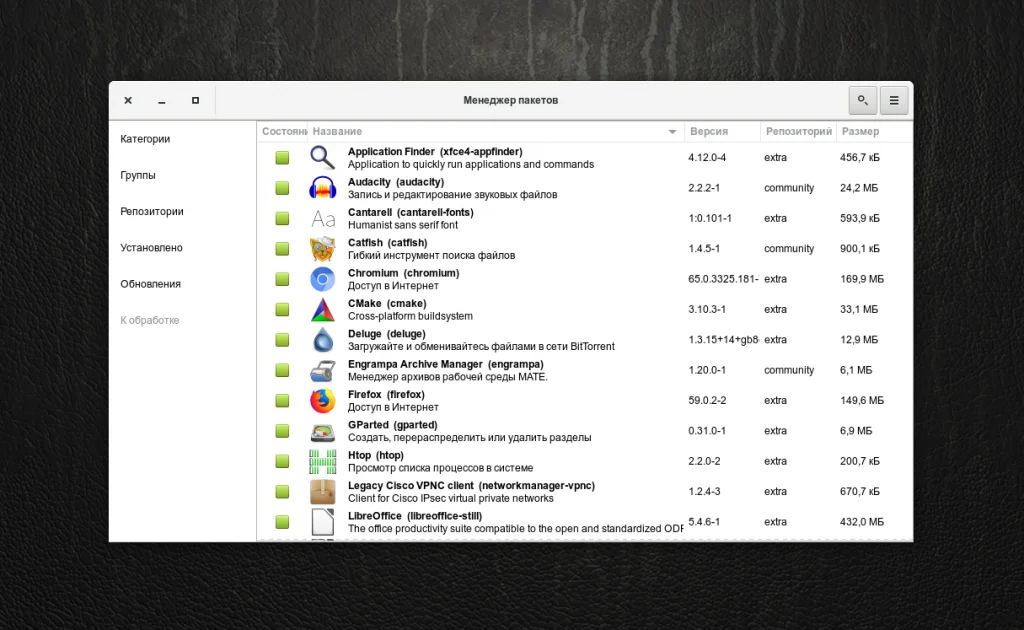Image resolution: width=1024 pixels, height=630 pixels.
Task: Select the LibreOffice (libreoffice-still) package name
Action: pyautogui.click(x=415, y=516)
